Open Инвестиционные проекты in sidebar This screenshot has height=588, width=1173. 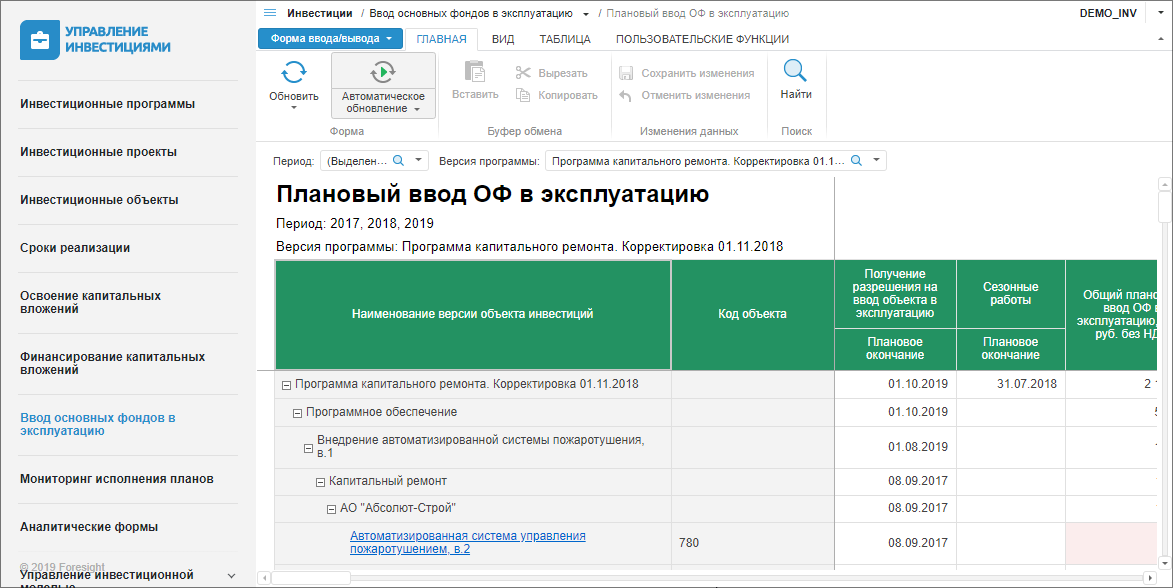99,152
